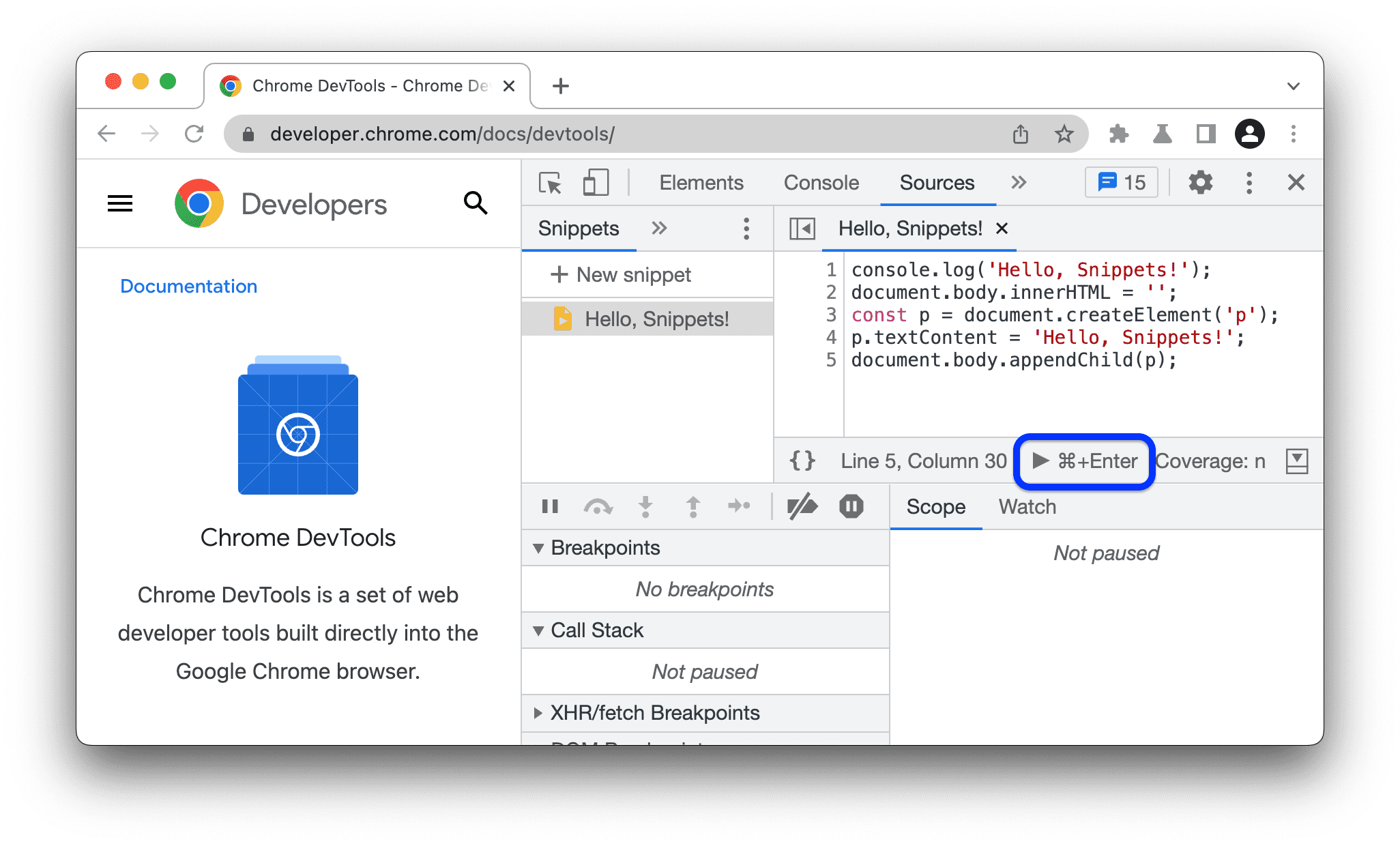Expand the XHR/fetch Breakpoints section
This screenshot has height=846, width=1400.
[537, 711]
